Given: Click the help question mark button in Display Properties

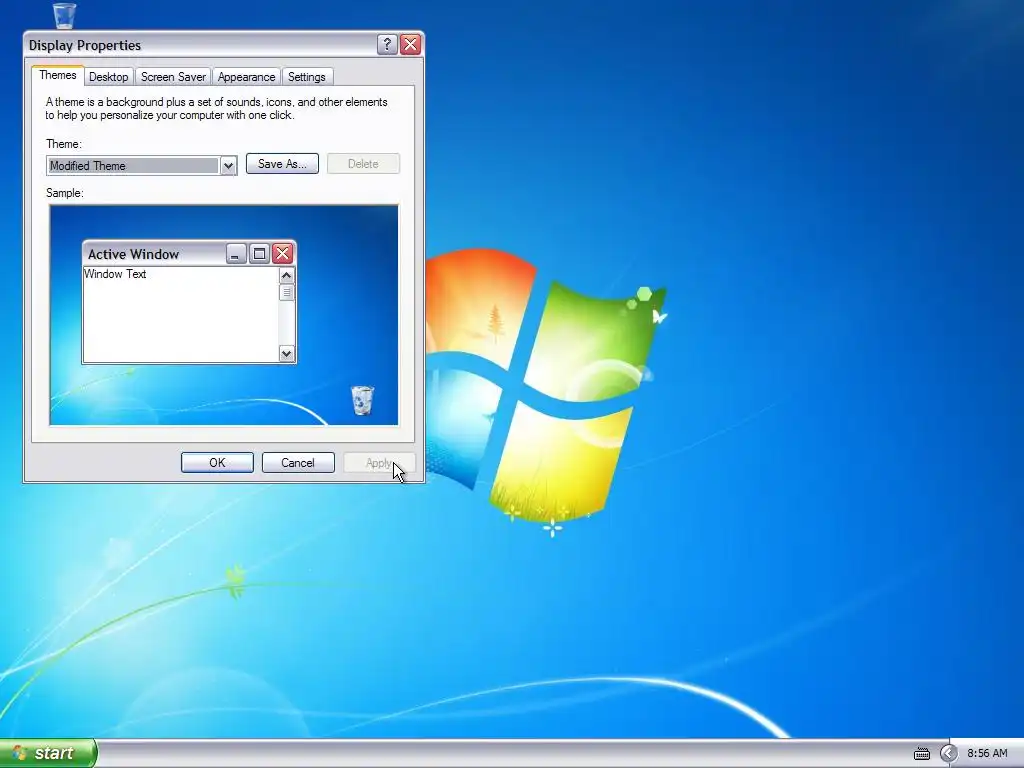Looking at the screenshot, I should (x=387, y=44).
